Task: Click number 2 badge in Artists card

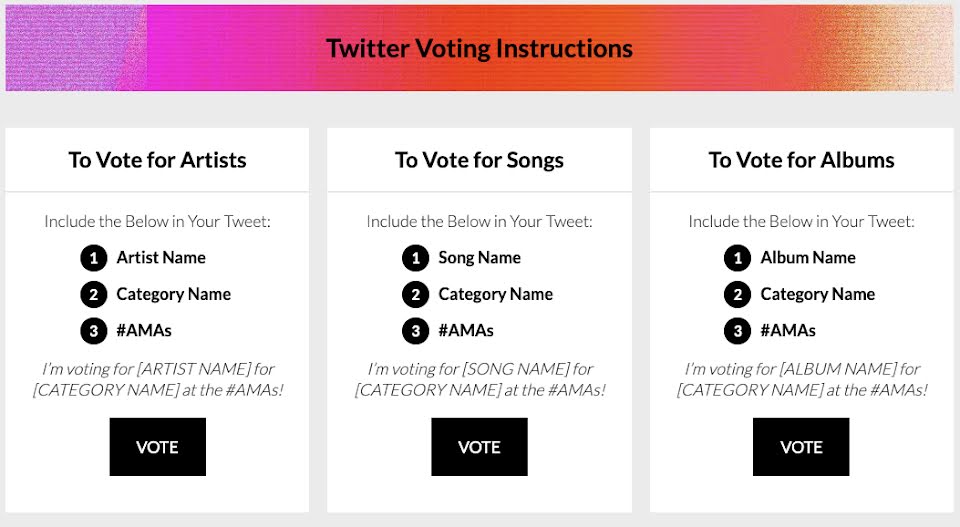Action: (x=94, y=295)
